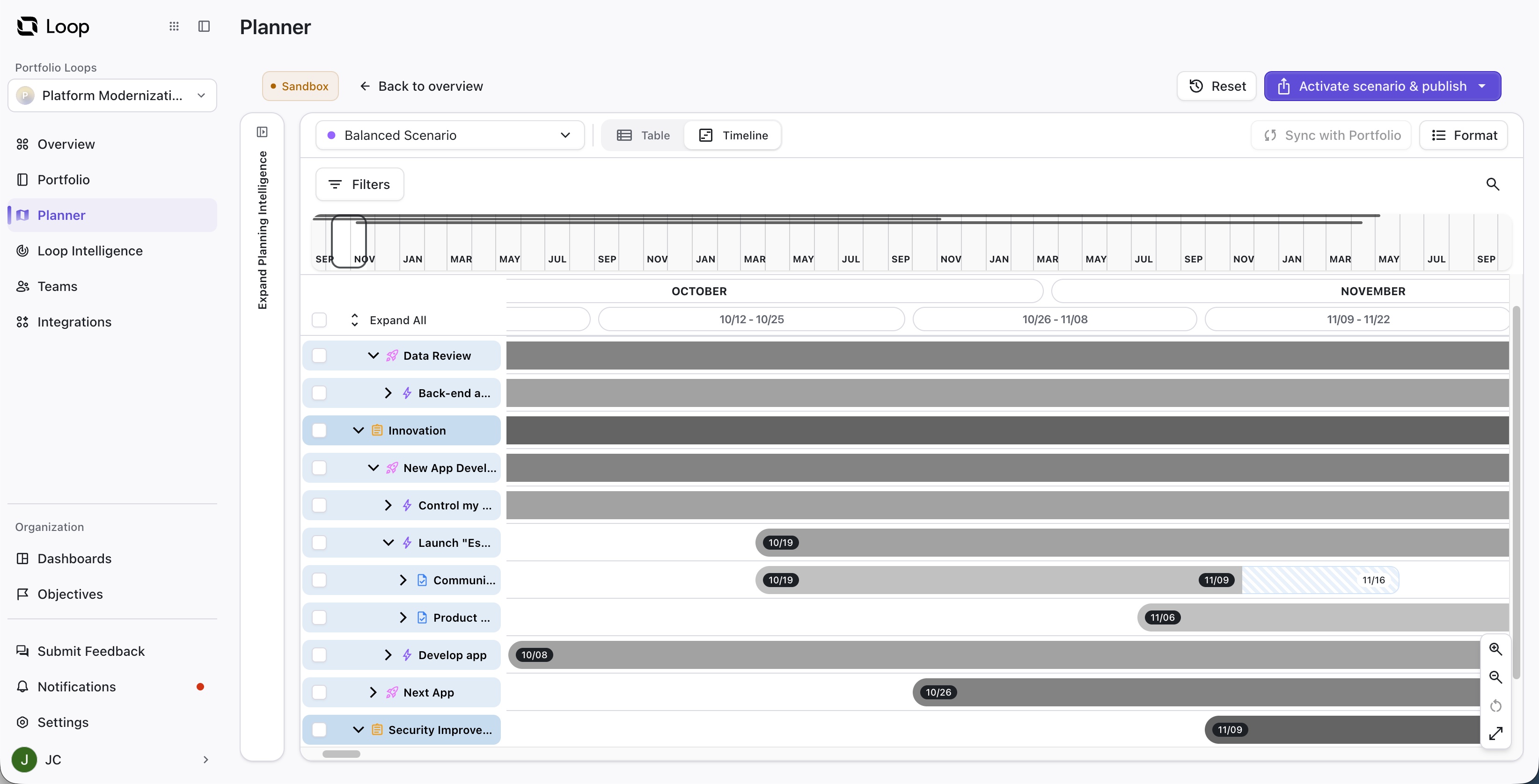Expand the Back-end a... row
Screen dimensions: 1539x784
tap(388, 393)
